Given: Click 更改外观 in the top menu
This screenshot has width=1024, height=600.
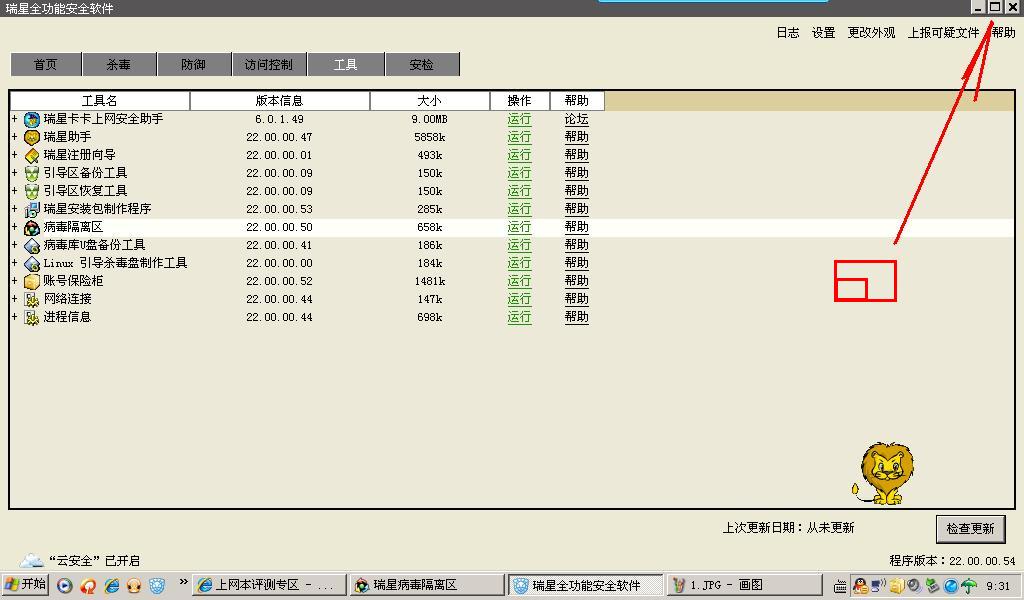Looking at the screenshot, I should pyautogui.click(x=871, y=33).
